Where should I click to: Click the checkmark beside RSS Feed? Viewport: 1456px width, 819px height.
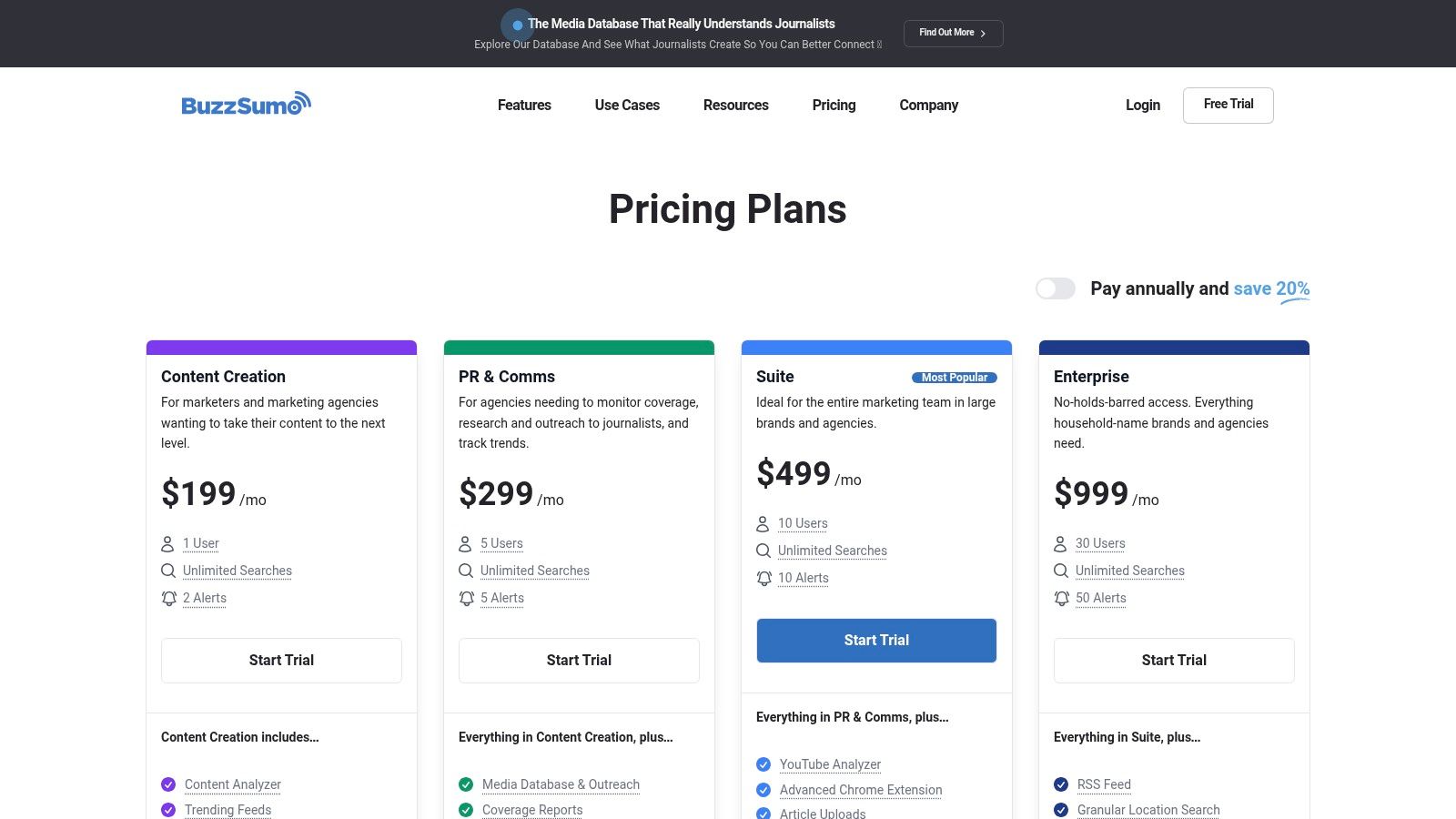(x=1061, y=784)
